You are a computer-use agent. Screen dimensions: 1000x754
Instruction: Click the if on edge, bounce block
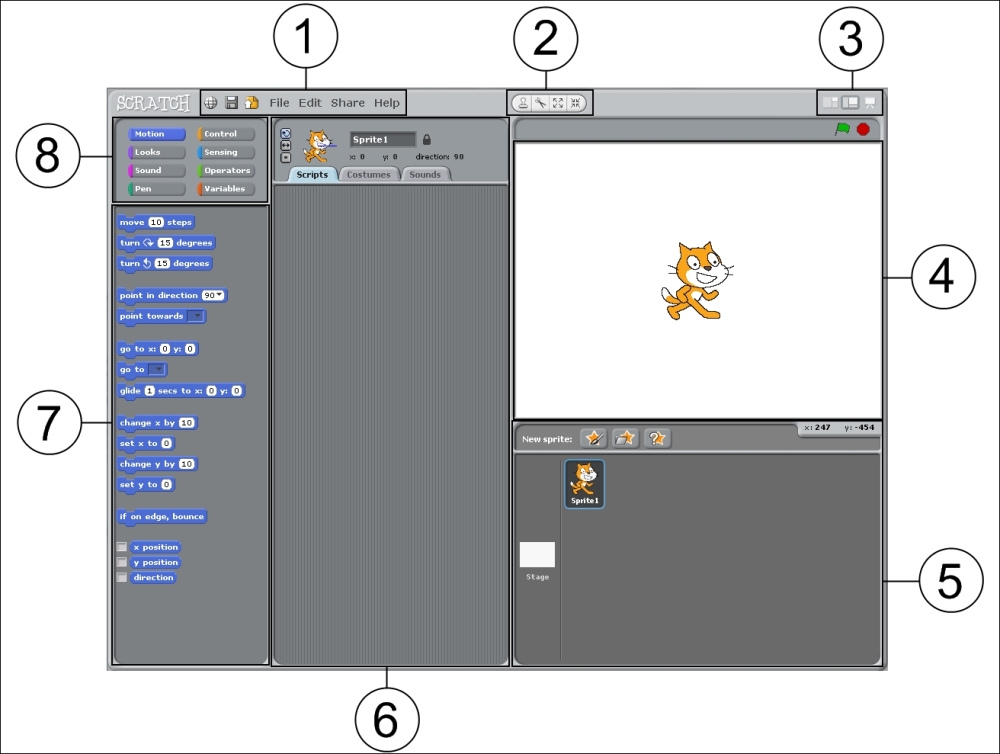click(x=162, y=517)
